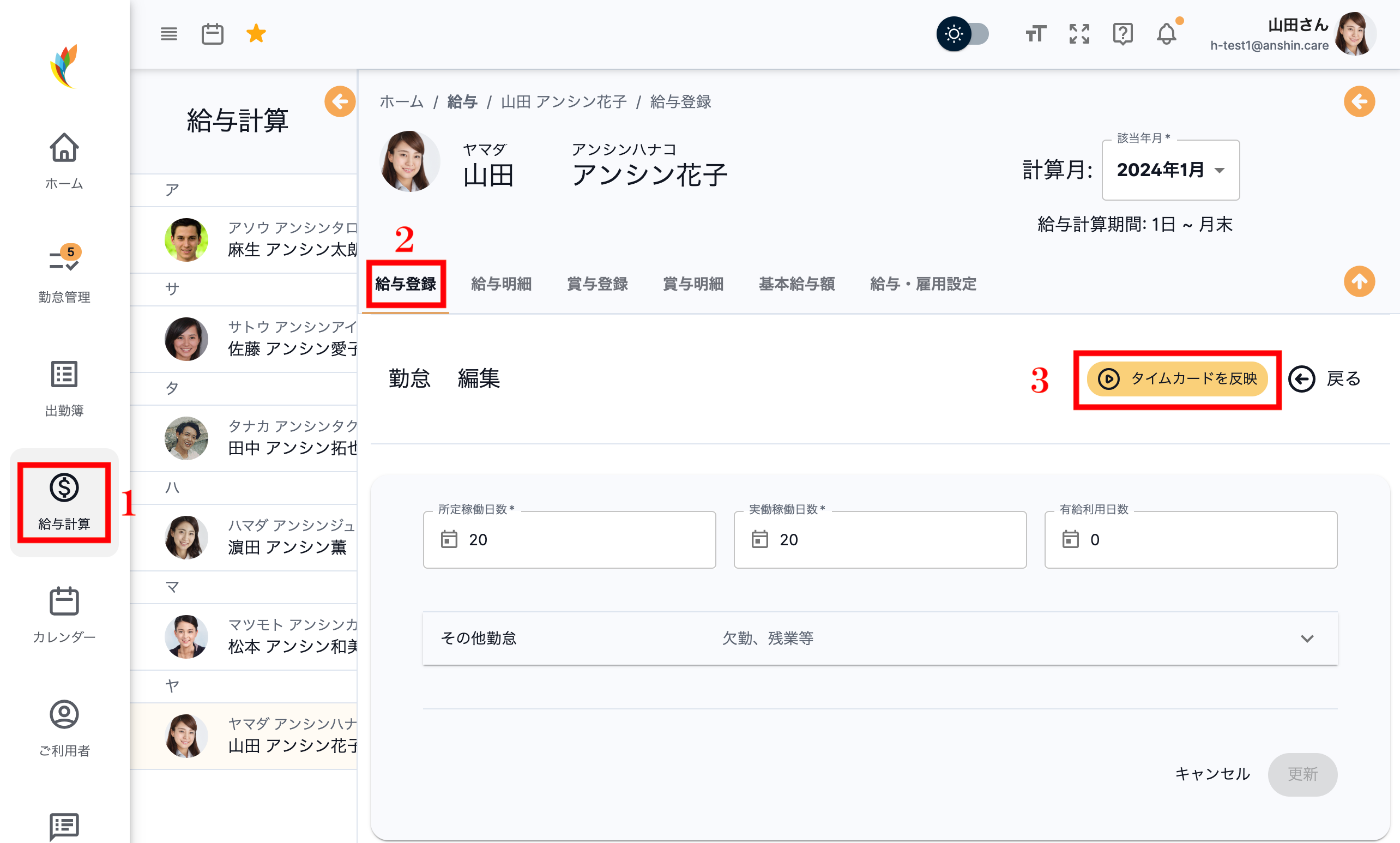Enter fullscreen with the expand icon
The width and height of the screenshot is (1400, 843).
point(1079,34)
